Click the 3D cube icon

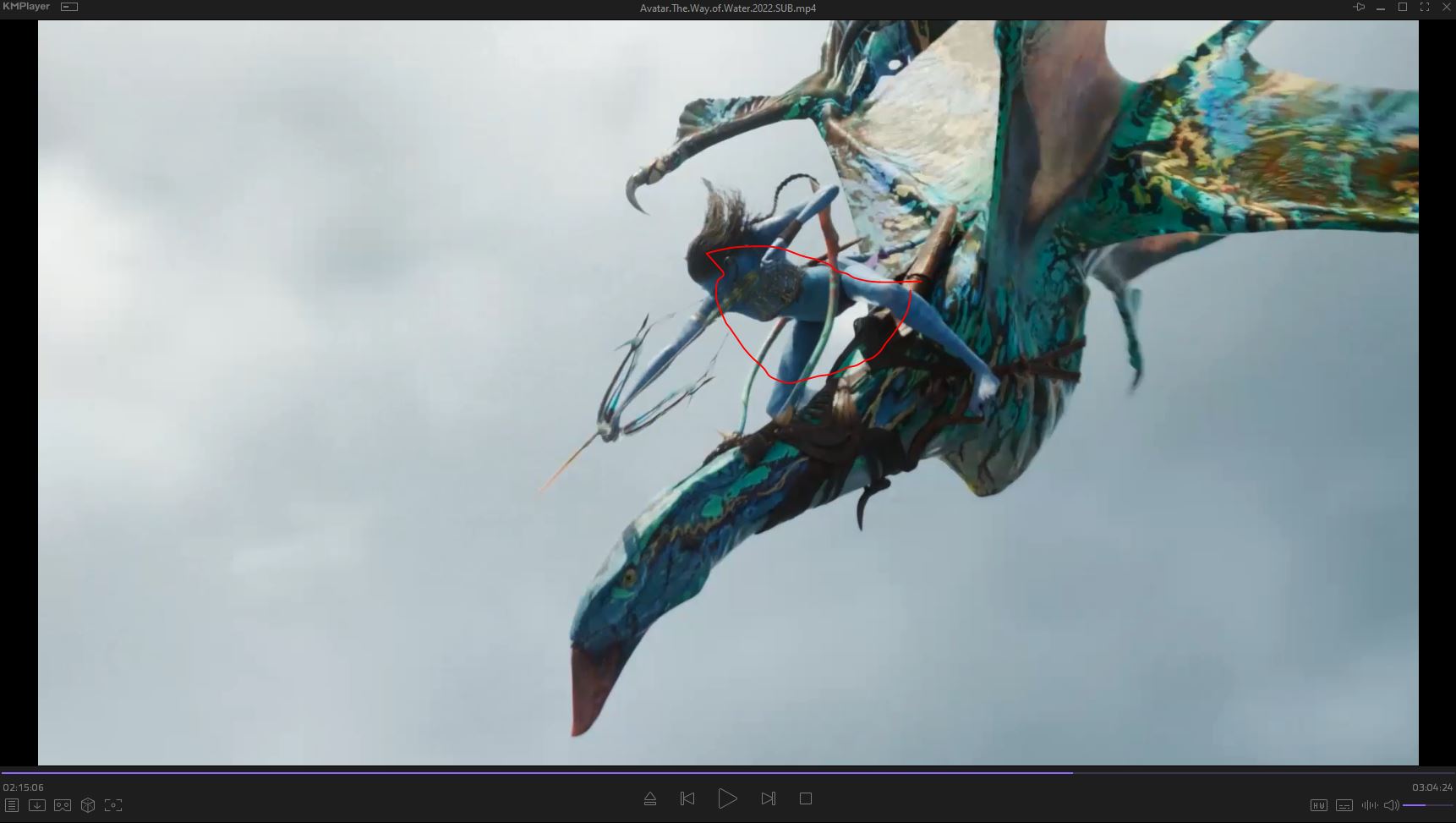tap(88, 805)
